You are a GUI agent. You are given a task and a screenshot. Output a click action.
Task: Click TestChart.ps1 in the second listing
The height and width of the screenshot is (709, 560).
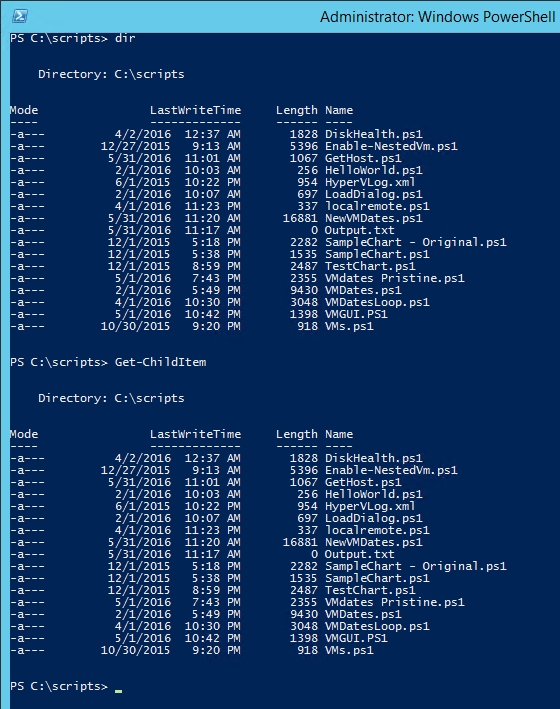pos(370,590)
